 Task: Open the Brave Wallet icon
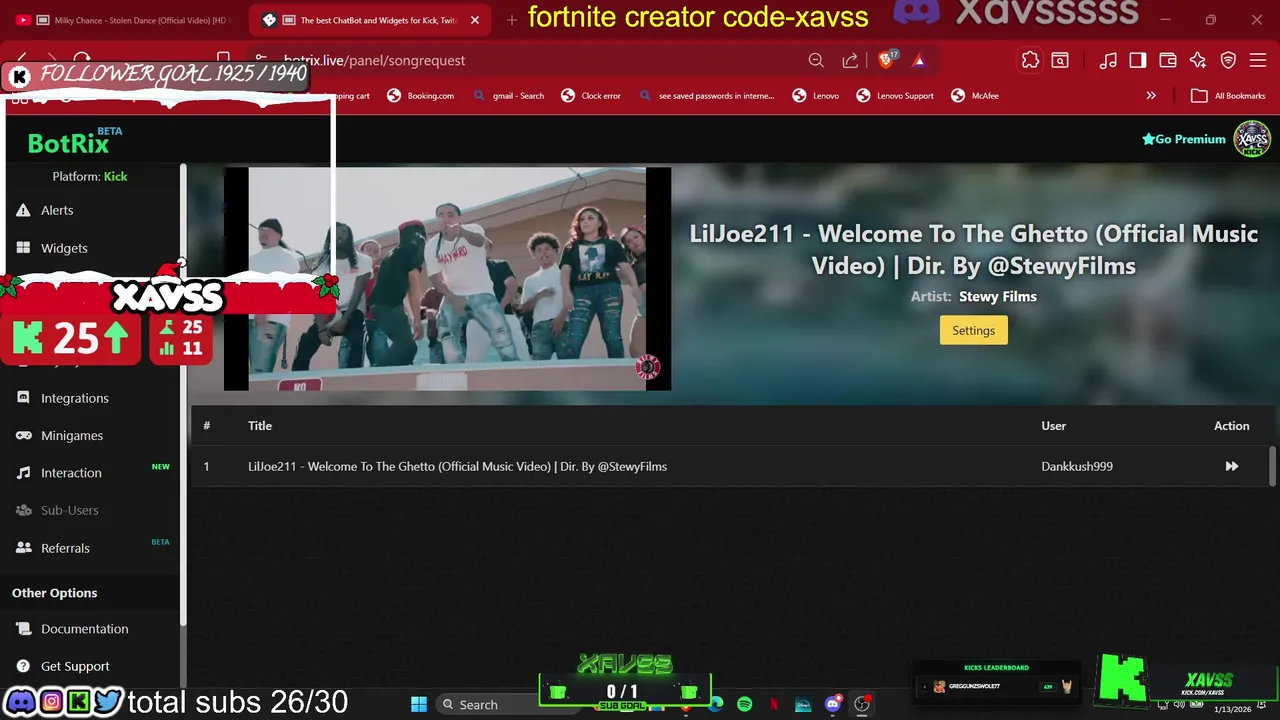1167,60
